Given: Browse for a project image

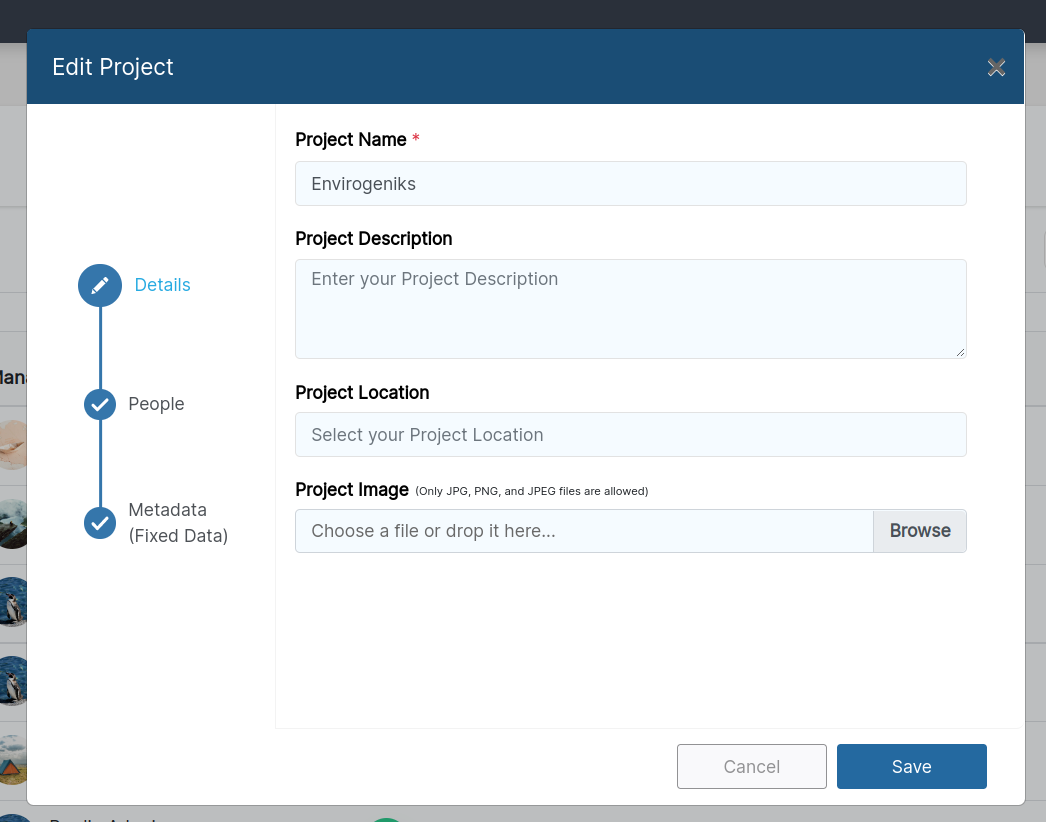Looking at the screenshot, I should [x=920, y=531].
